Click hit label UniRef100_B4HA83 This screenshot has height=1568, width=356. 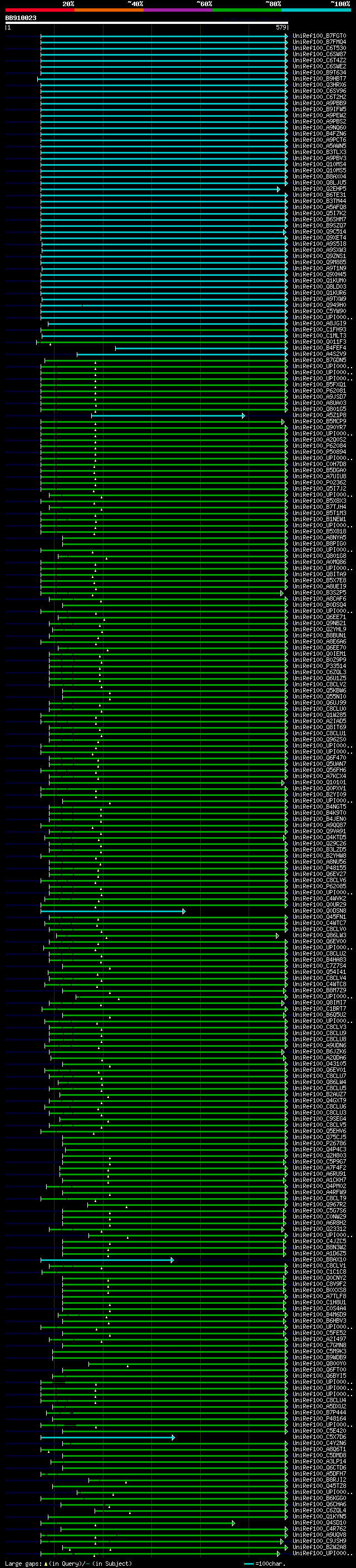pyautogui.click(x=319, y=960)
